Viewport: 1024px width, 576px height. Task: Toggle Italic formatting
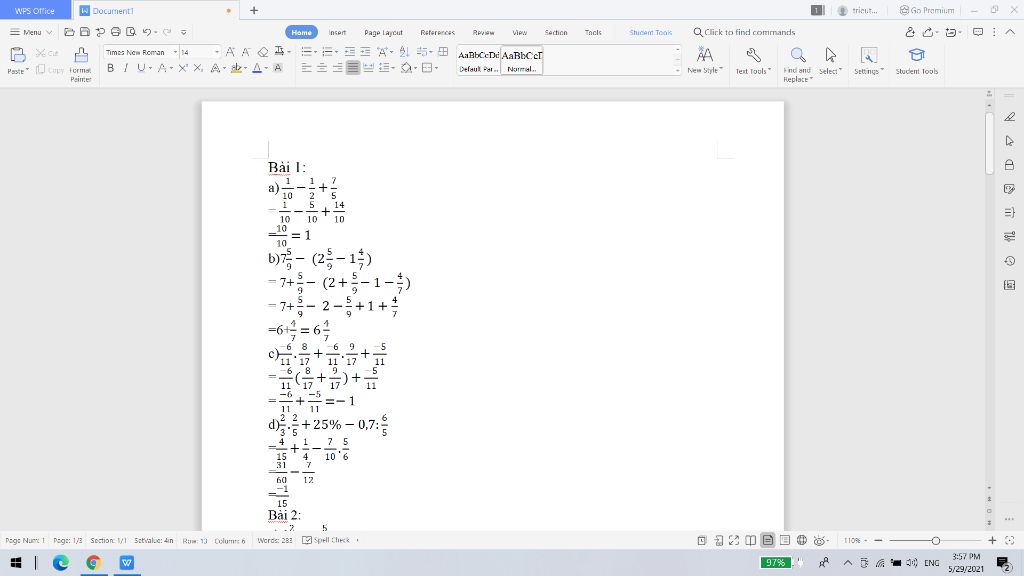[125, 68]
